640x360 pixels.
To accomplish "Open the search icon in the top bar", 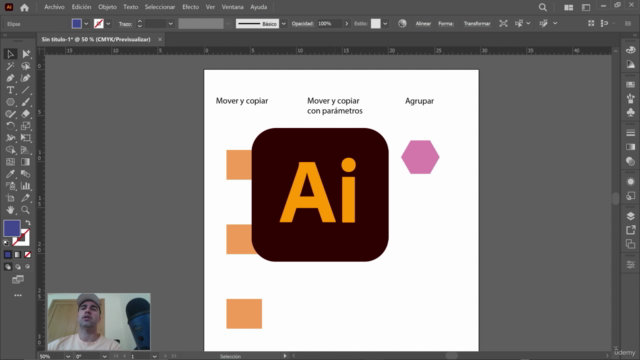I will [542, 7].
